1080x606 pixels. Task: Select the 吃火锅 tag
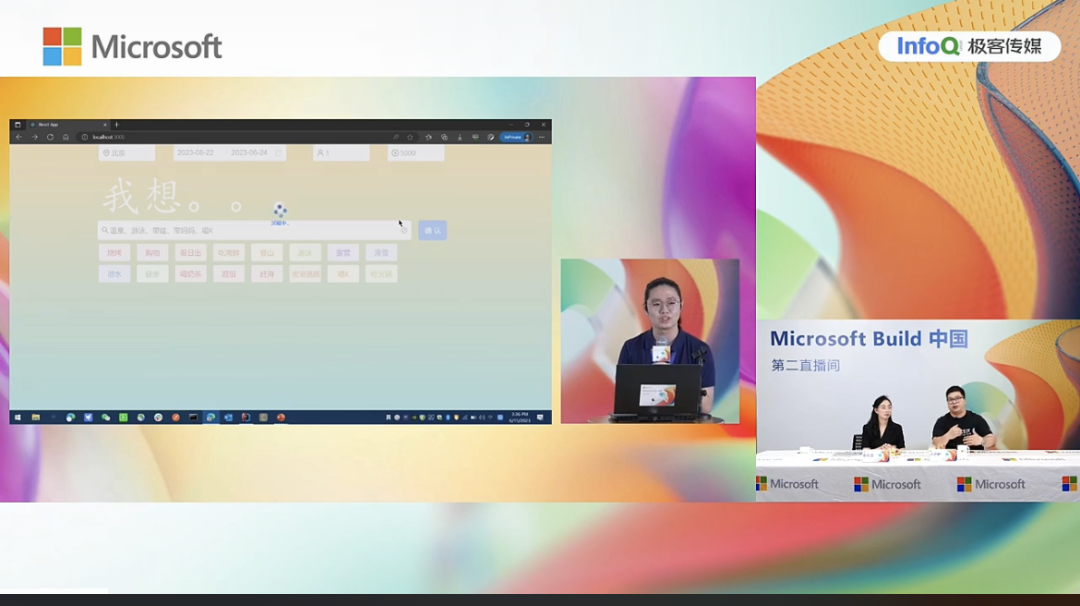point(381,274)
